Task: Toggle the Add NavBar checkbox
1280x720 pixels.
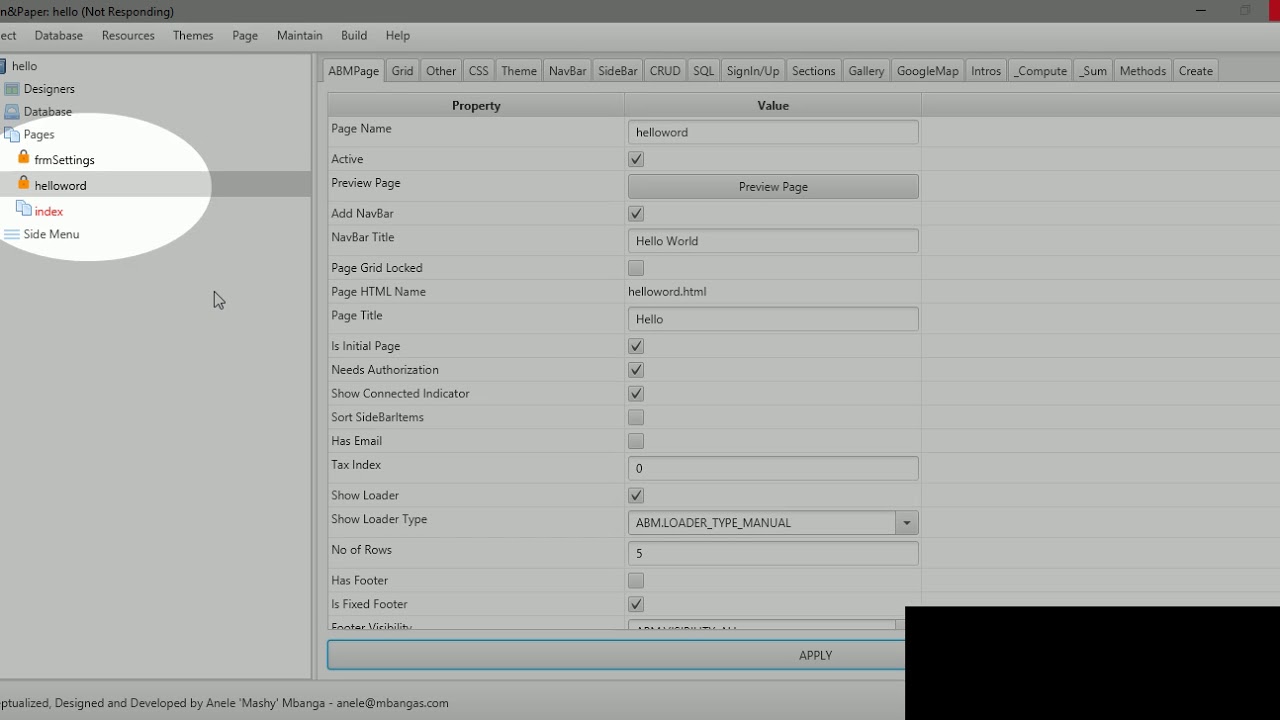Action: (636, 214)
